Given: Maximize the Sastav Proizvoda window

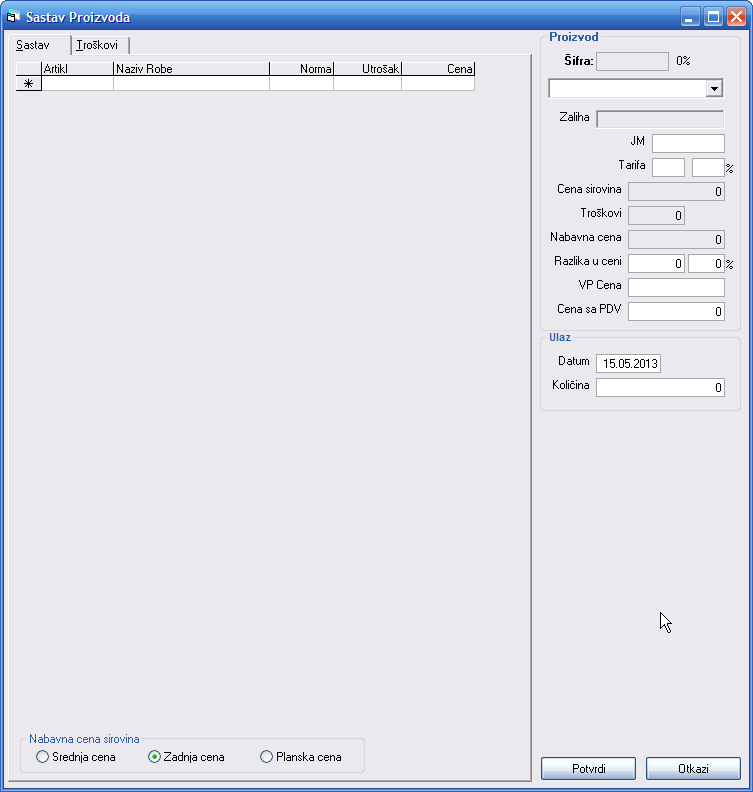Looking at the screenshot, I should 713,17.
